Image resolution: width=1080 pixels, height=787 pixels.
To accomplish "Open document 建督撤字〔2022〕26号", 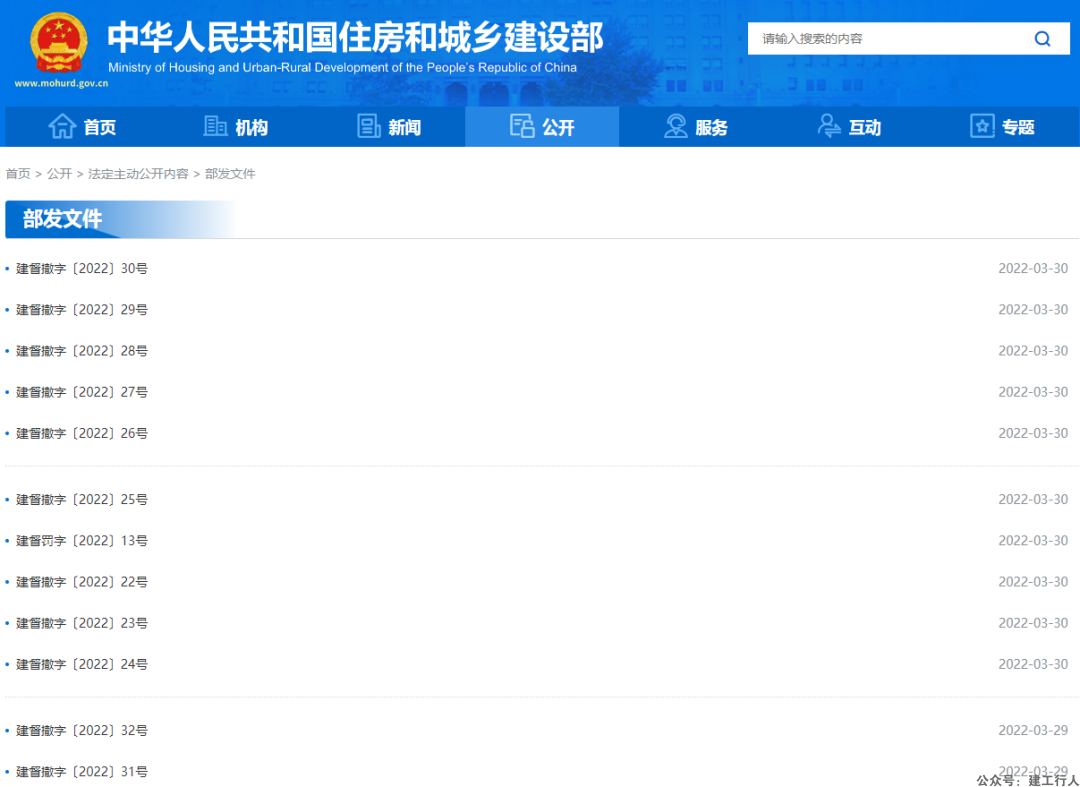I will pyautogui.click(x=82, y=434).
